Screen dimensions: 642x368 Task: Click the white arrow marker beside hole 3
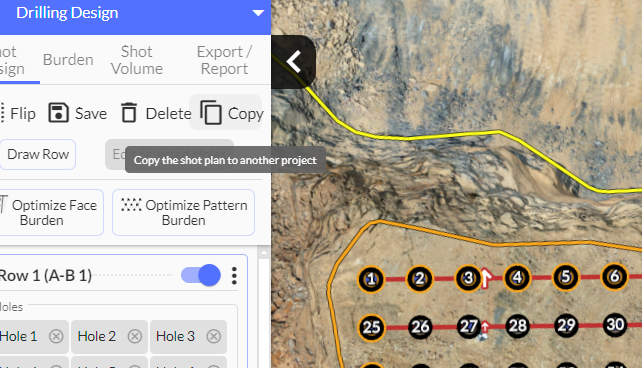[486, 278]
